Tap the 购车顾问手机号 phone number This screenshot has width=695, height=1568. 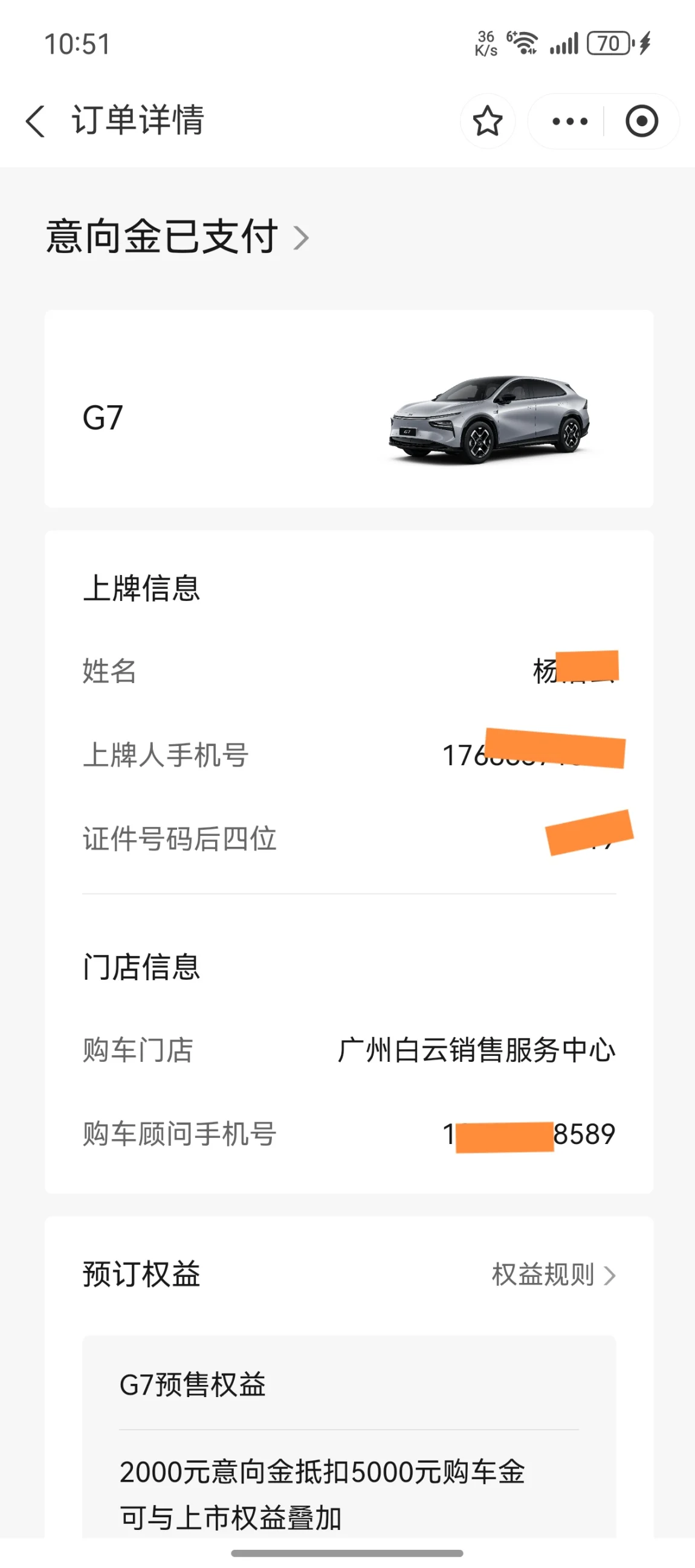529,1134
